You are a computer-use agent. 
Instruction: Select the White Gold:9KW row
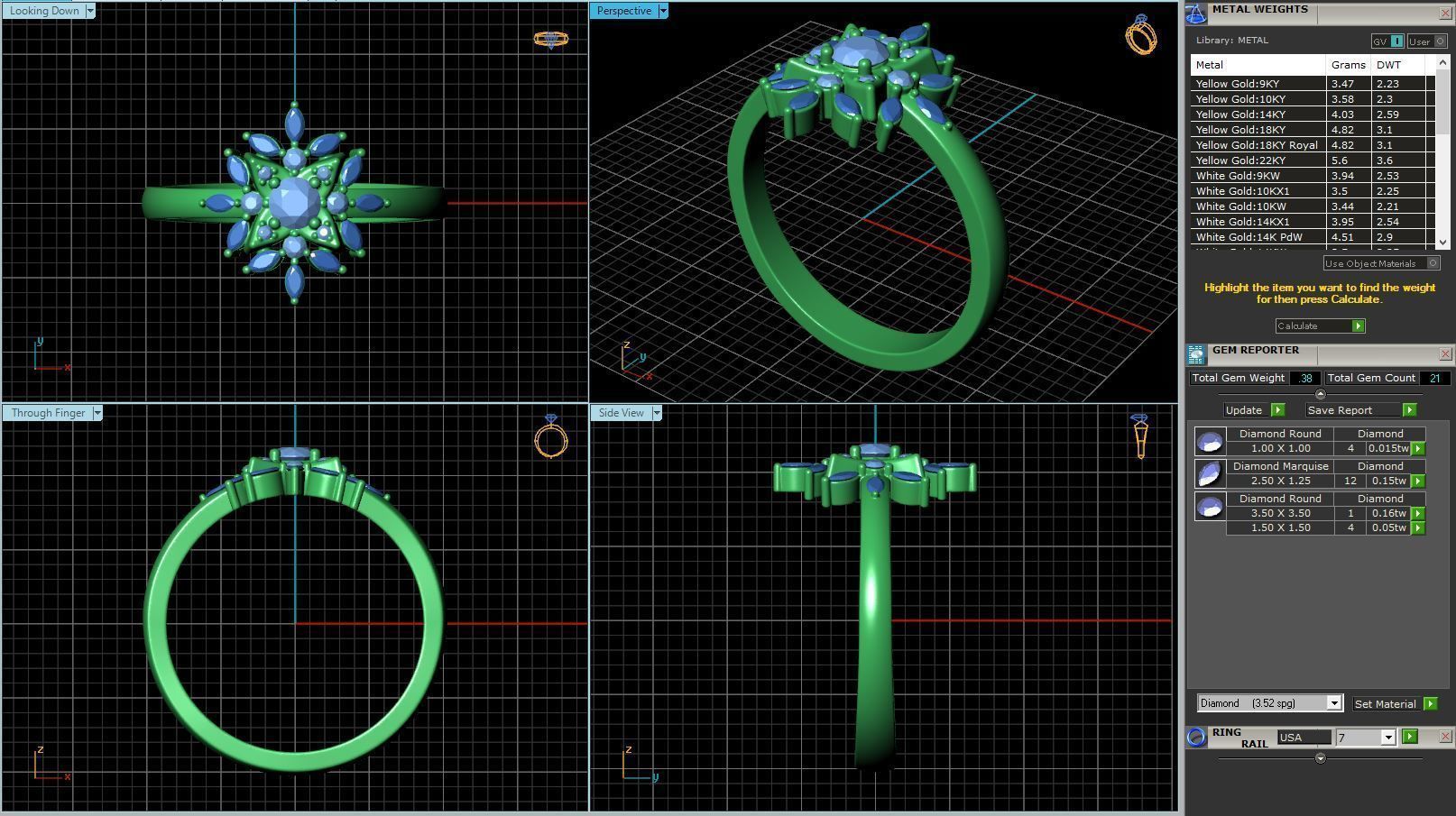point(1313,176)
